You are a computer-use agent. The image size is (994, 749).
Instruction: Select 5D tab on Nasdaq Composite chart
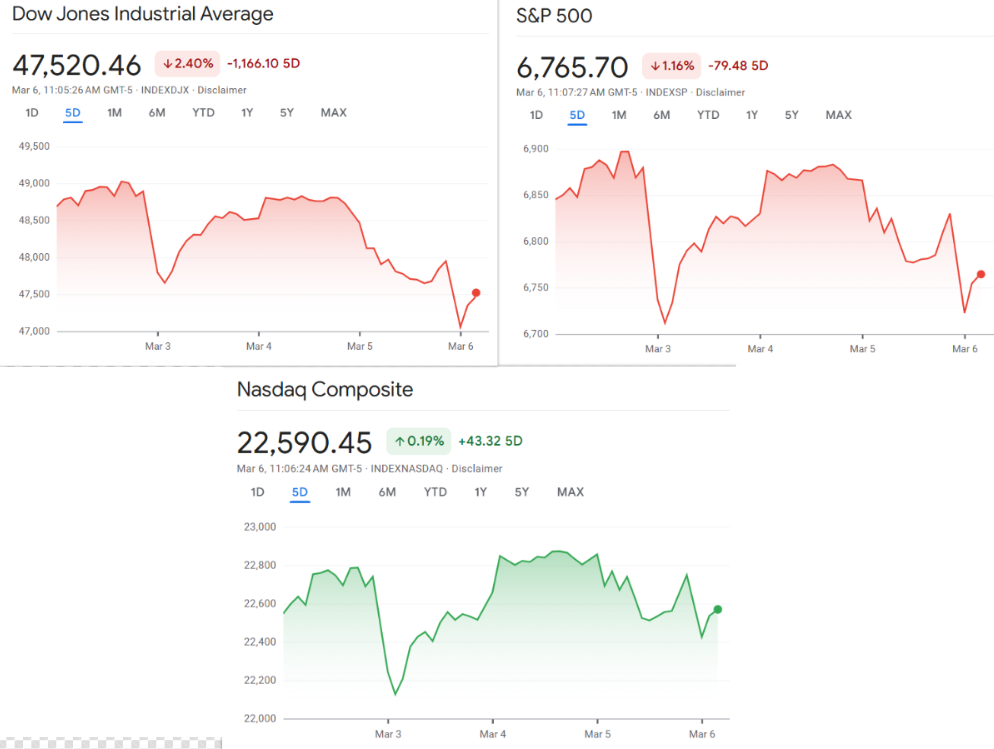click(299, 492)
